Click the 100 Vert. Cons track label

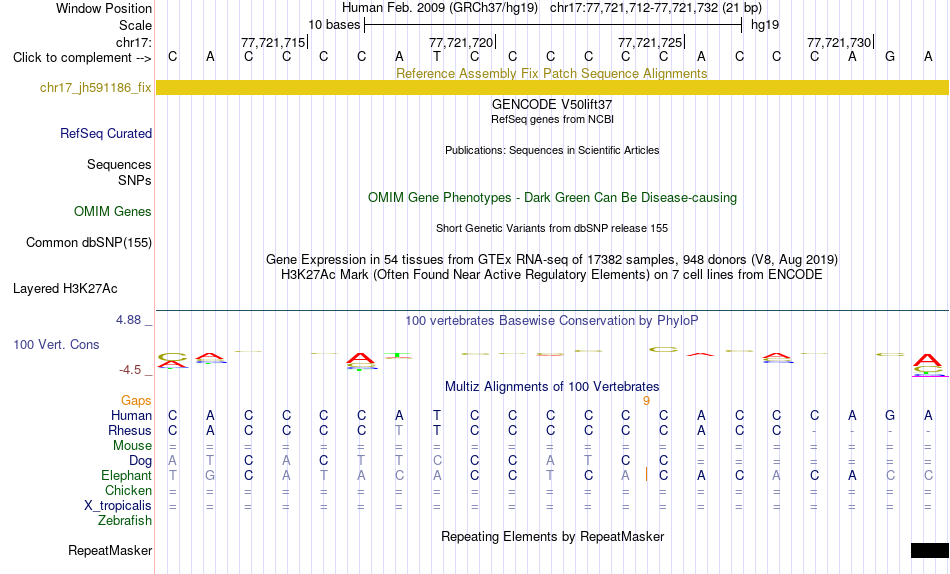(x=56, y=344)
